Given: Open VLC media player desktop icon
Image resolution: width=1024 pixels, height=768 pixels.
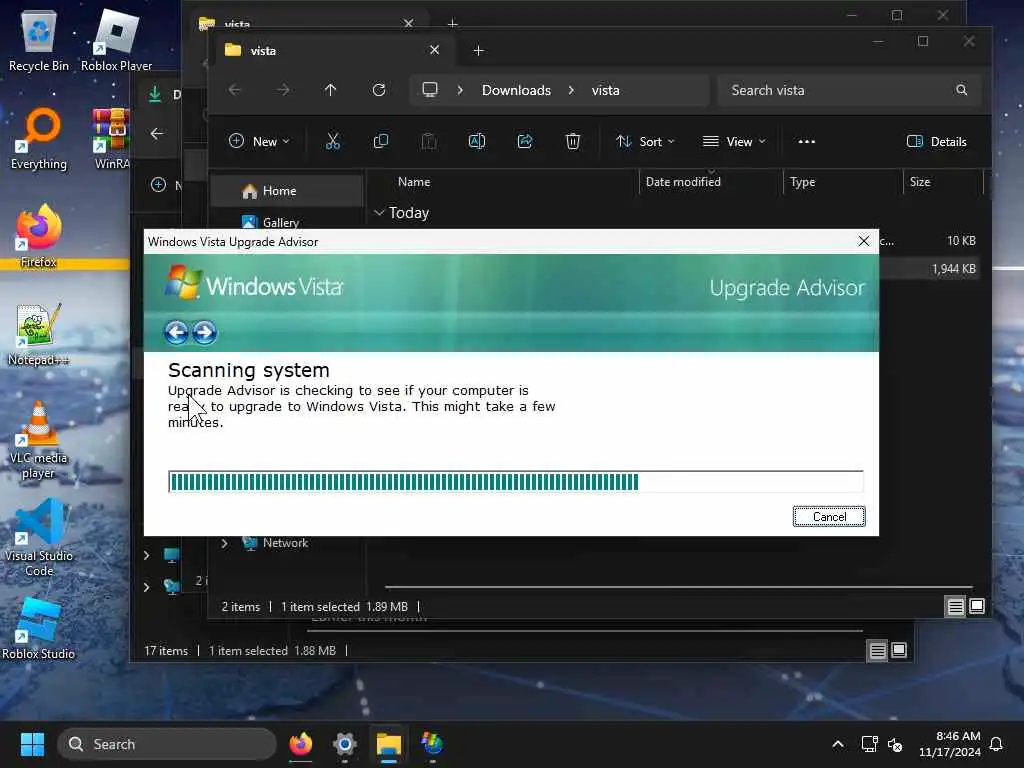Looking at the screenshot, I should pyautogui.click(x=39, y=439).
